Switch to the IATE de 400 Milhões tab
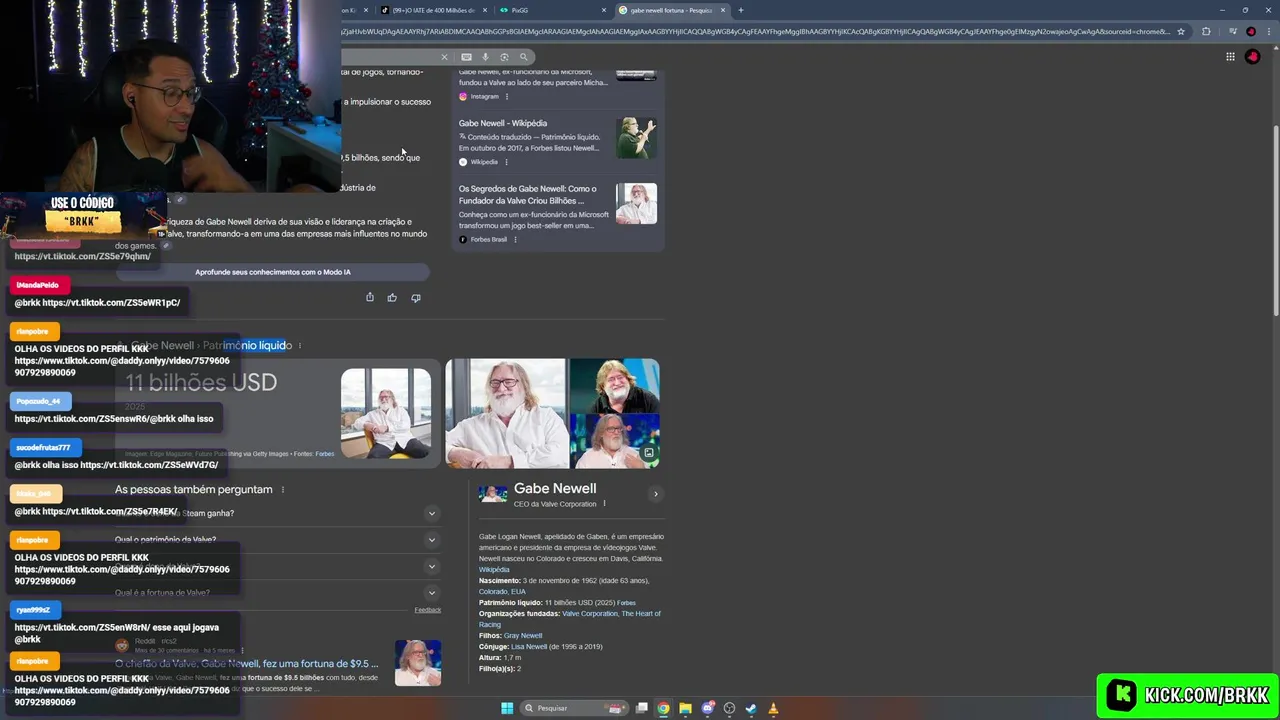 (x=433, y=10)
